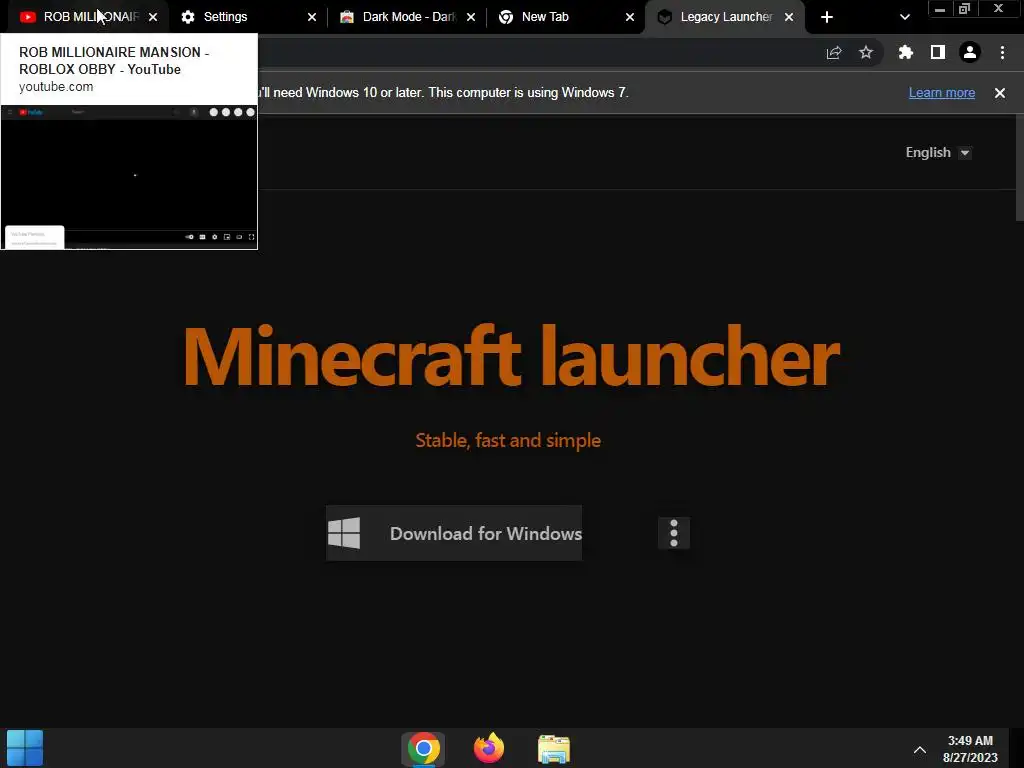Image resolution: width=1024 pixels, height=768 pixels.
Task: Click the Learn more link
Action: click(x=942, y=93)
